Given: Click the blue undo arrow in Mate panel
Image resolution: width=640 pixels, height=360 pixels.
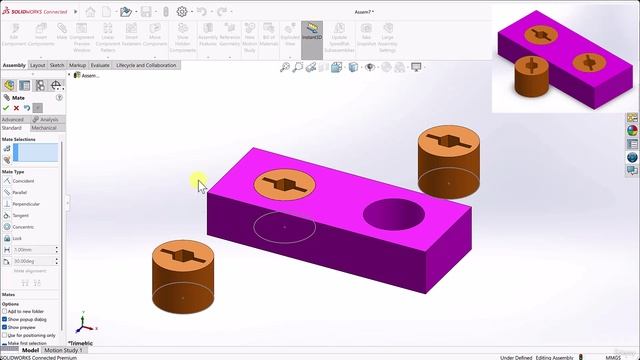Looking at the screenshot, I should (x=27, y=108).
